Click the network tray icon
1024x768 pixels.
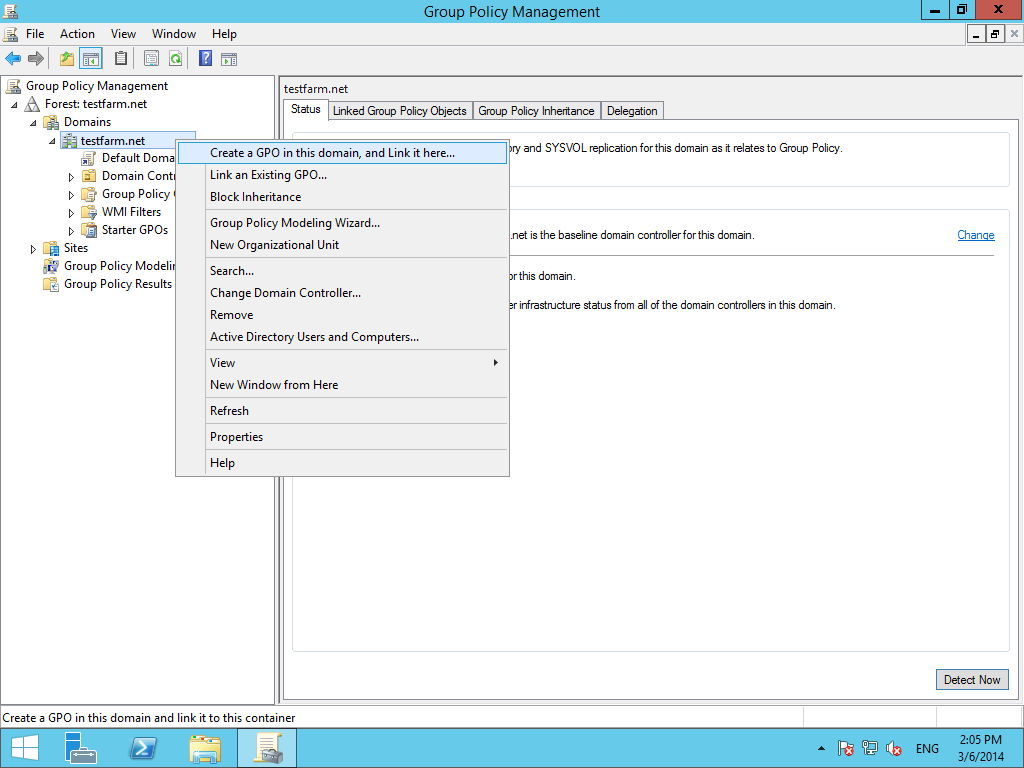[x=869, y=748]
